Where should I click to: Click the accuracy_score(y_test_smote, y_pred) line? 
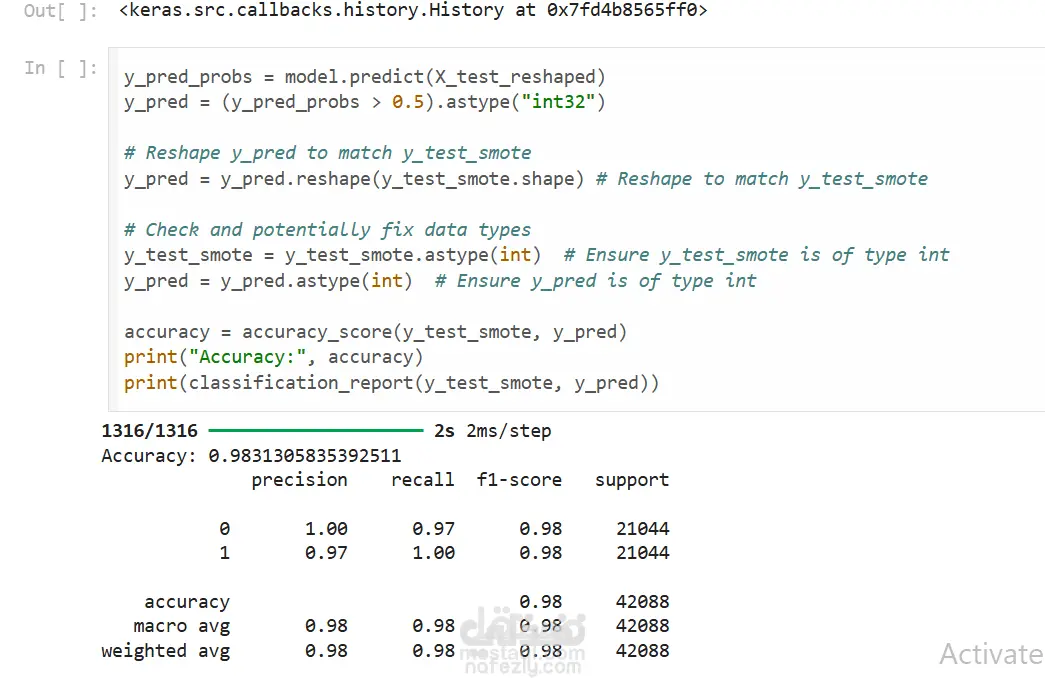coord(375,332)
